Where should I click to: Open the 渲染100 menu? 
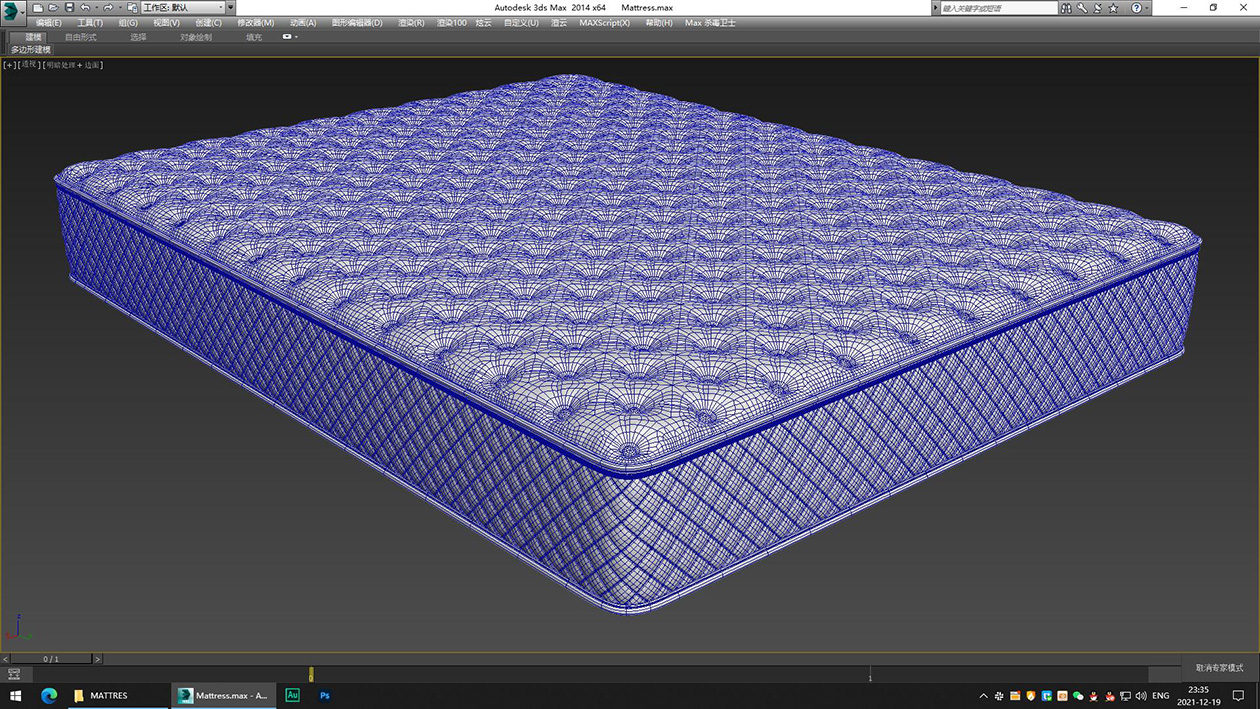click(x=452, y=23)
